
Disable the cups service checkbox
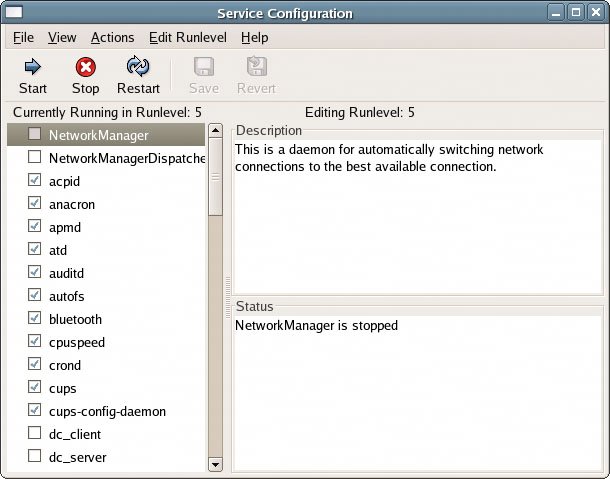pos(35,388)
